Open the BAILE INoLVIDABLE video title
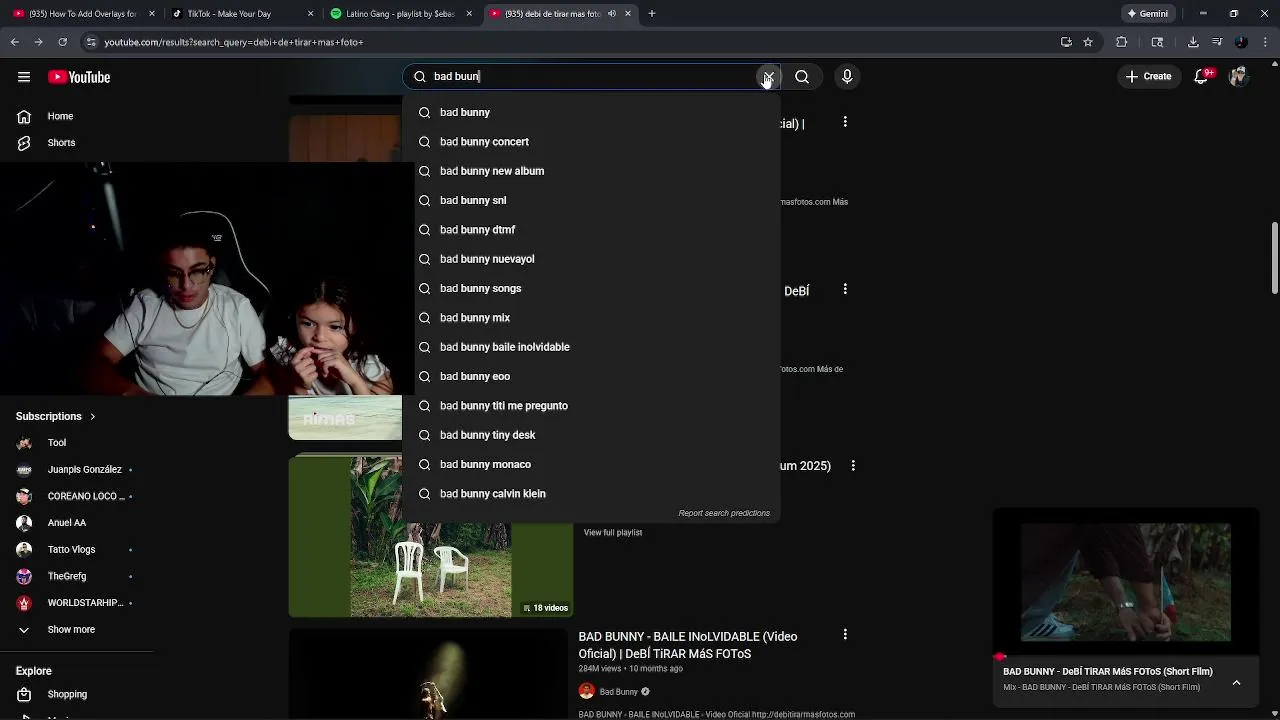Viewport: 1280px width, 720px height. pyautogui.click(x=688, y=645)
